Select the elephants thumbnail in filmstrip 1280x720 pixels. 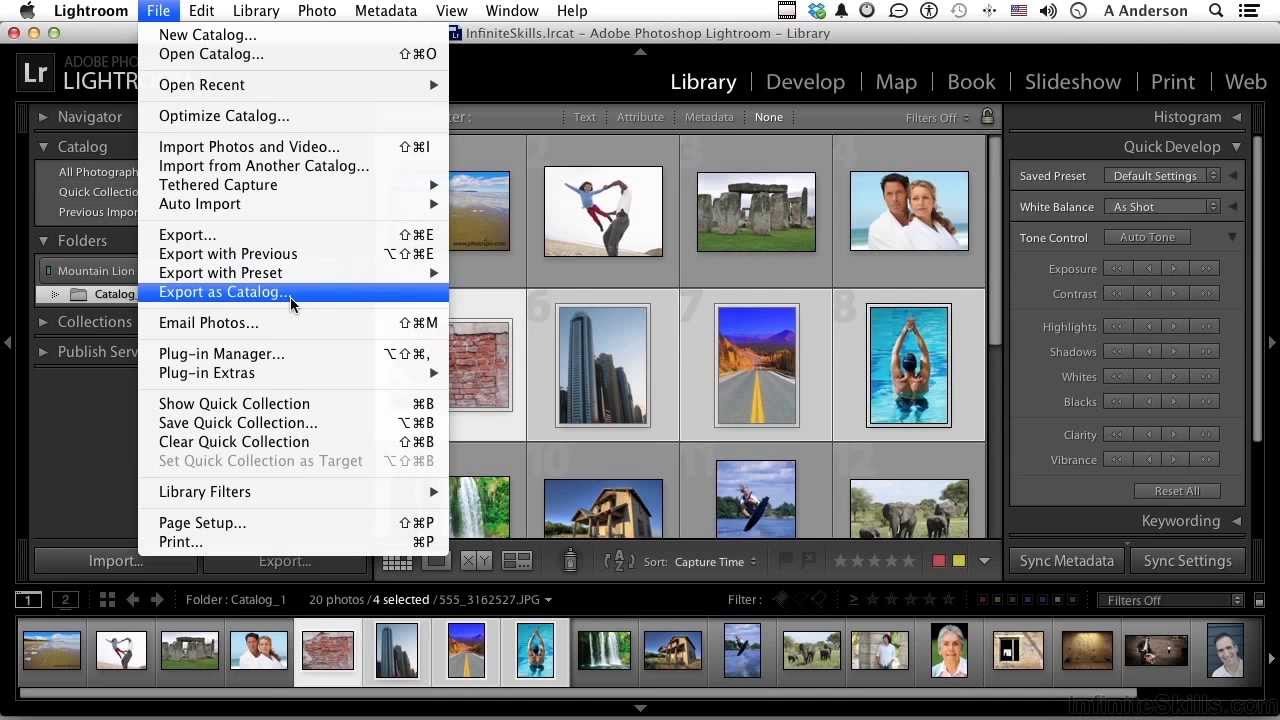point(812,650)
